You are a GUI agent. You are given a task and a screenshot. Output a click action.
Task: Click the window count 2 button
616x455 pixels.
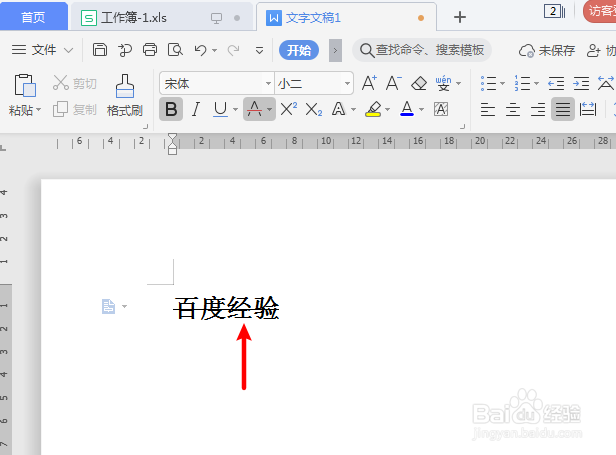point(554,11)
